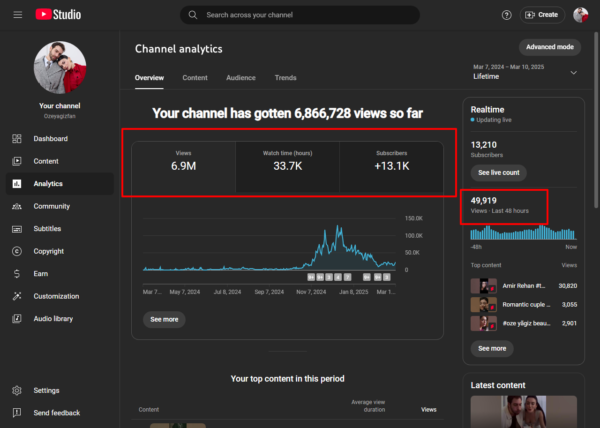
Task: Open the Copyright section
Action: click(x=49, y=251)
